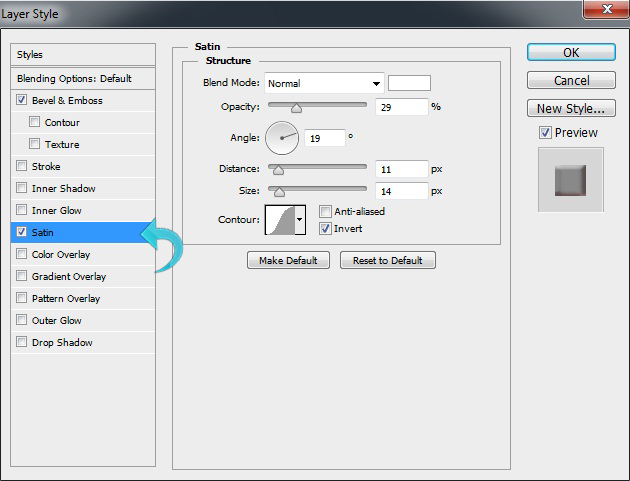Click the Distance value field

coord(401,169)
